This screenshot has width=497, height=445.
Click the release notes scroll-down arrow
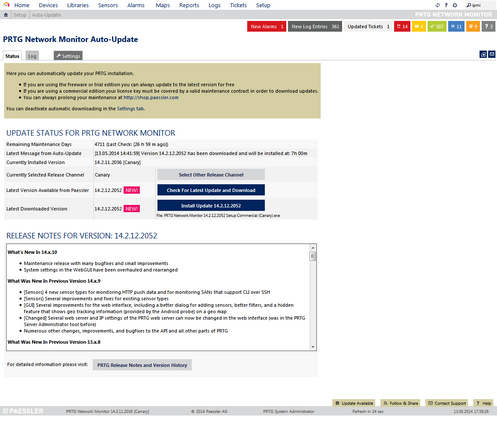coord(313,347)
